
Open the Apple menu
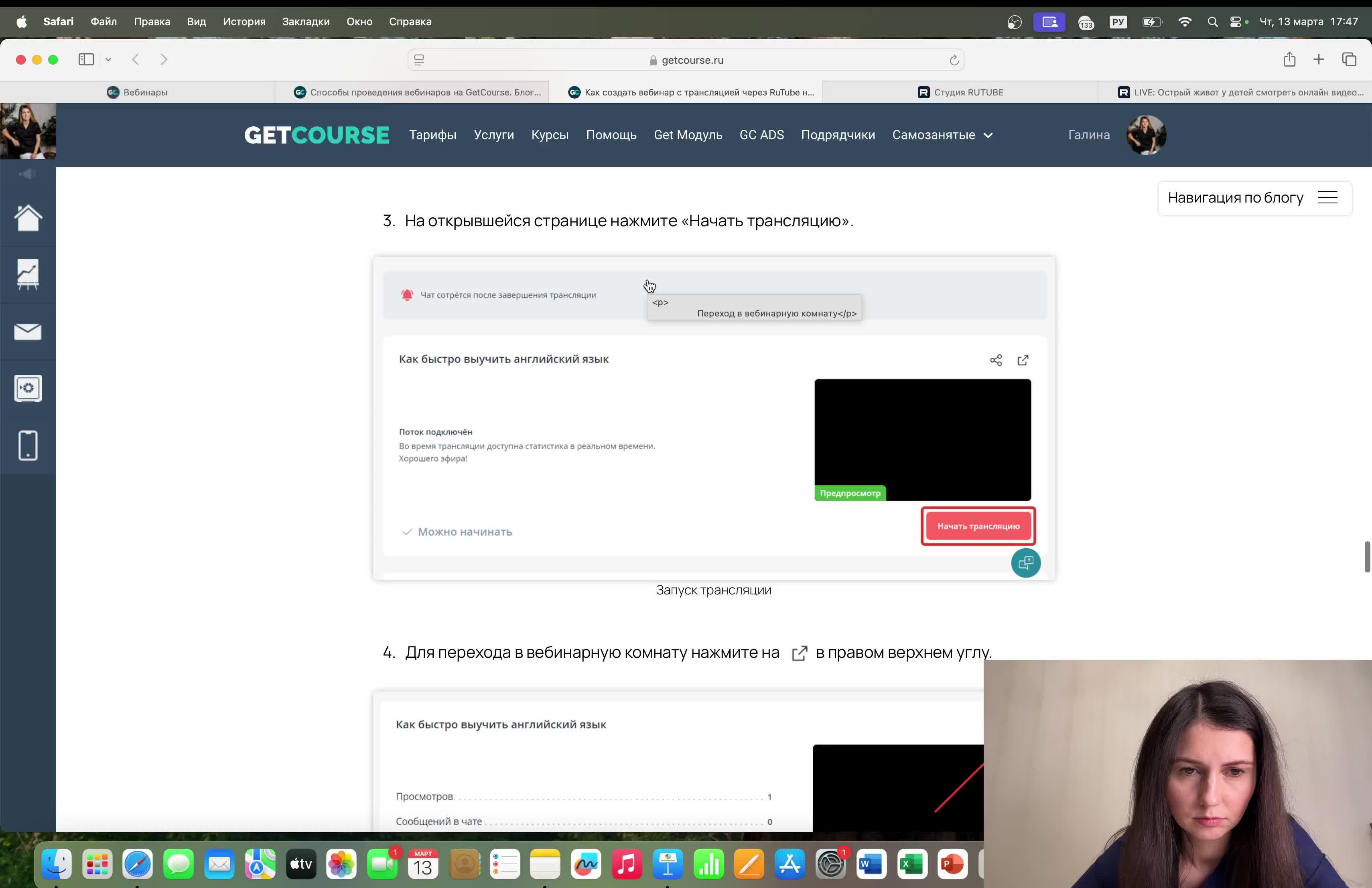(21, 22)
